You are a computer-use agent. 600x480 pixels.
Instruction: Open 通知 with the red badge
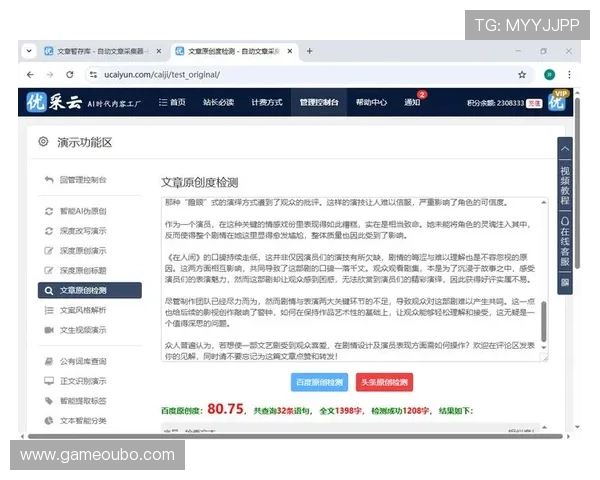tap(412, 102)
